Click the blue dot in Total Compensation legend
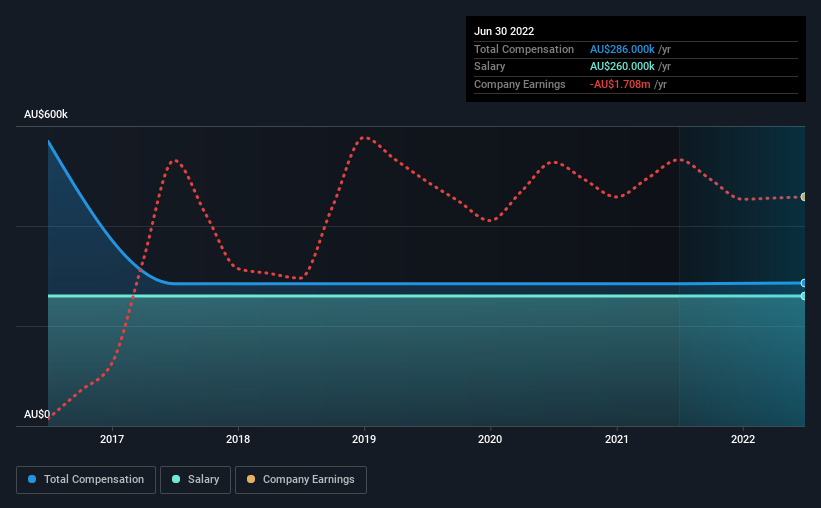Screen dimensions: 821x508 [32, 479]
